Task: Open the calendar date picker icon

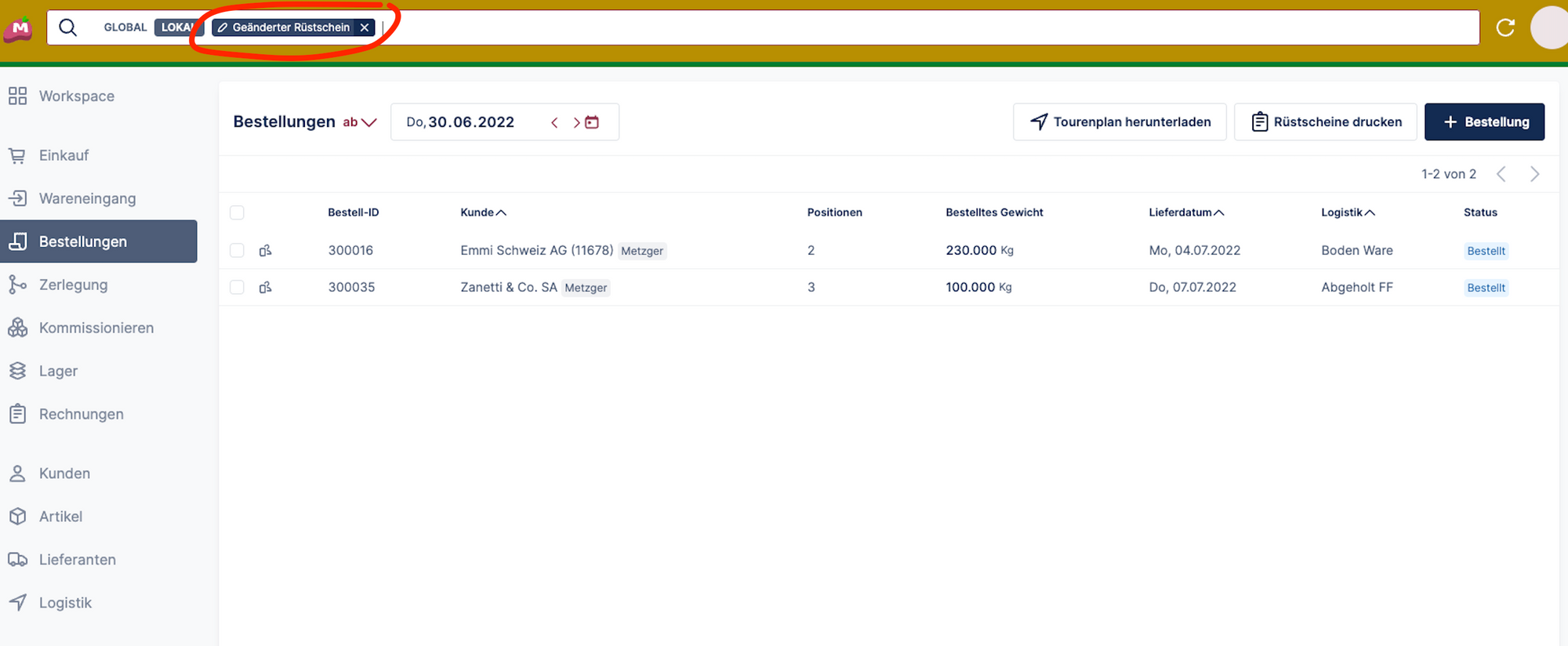Action: [x=592, y=122]
